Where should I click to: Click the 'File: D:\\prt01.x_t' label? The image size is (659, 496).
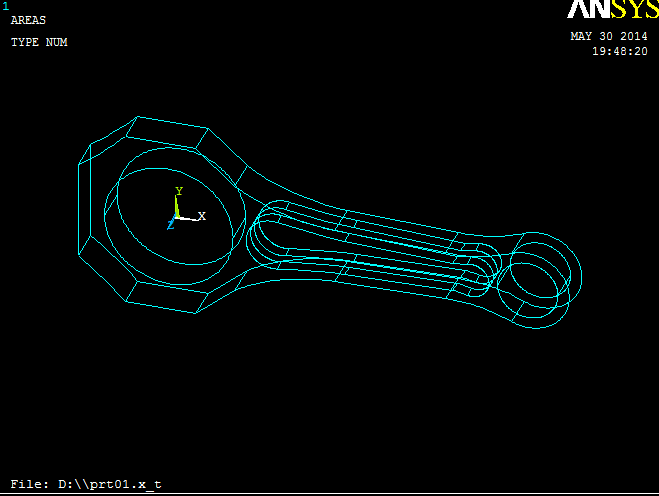coord(86,484)
